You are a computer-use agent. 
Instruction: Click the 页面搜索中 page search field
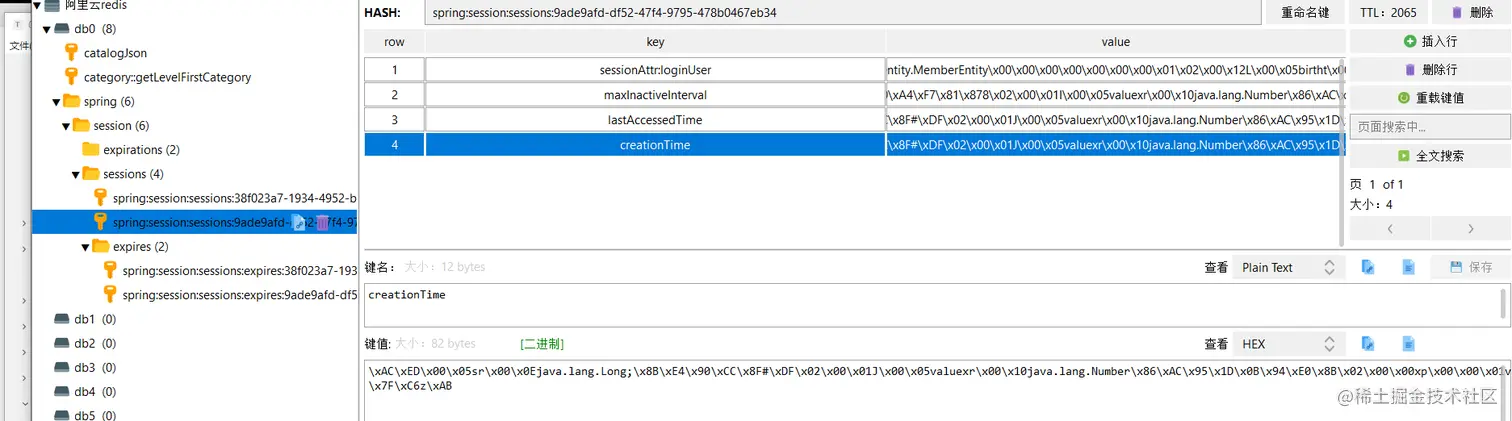1430,127
